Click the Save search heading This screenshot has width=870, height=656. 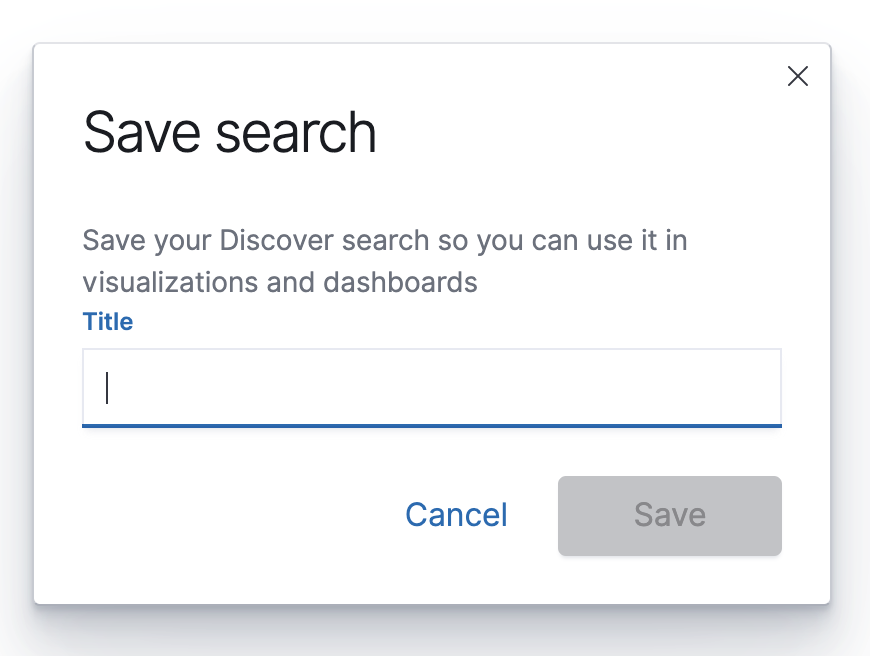[x=233, y=131]
